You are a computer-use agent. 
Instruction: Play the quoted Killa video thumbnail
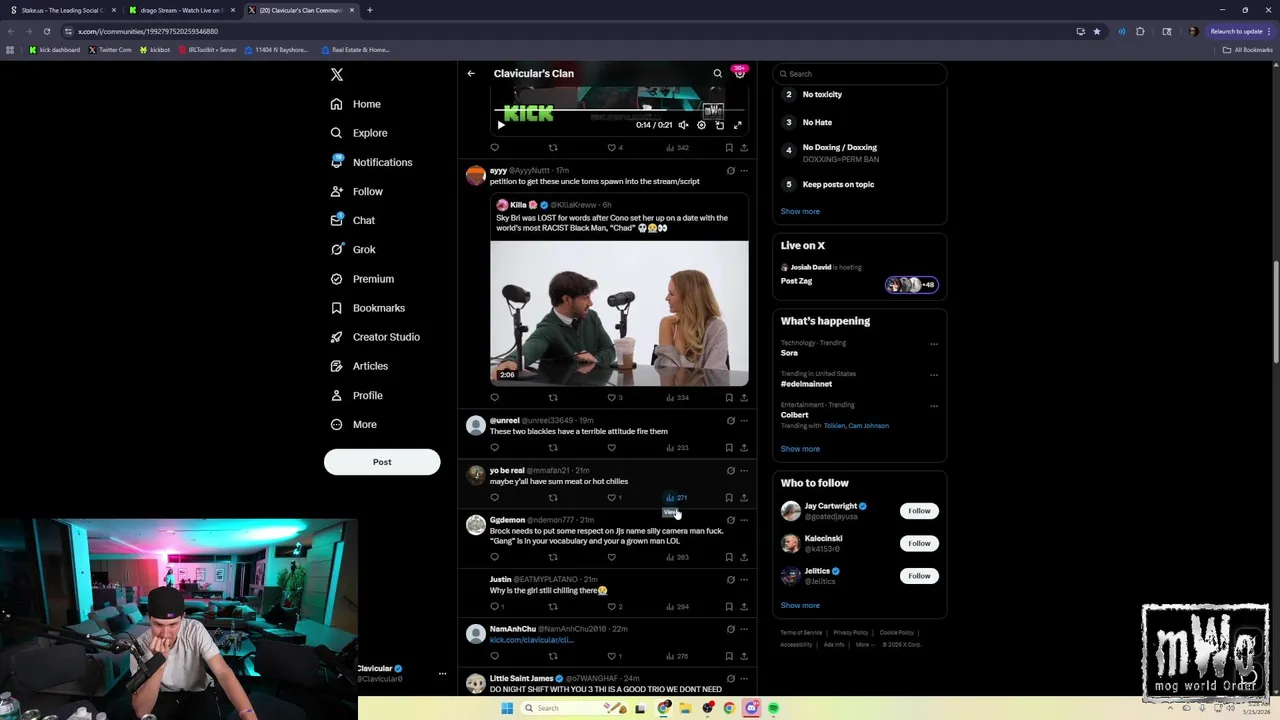[619, 313]
